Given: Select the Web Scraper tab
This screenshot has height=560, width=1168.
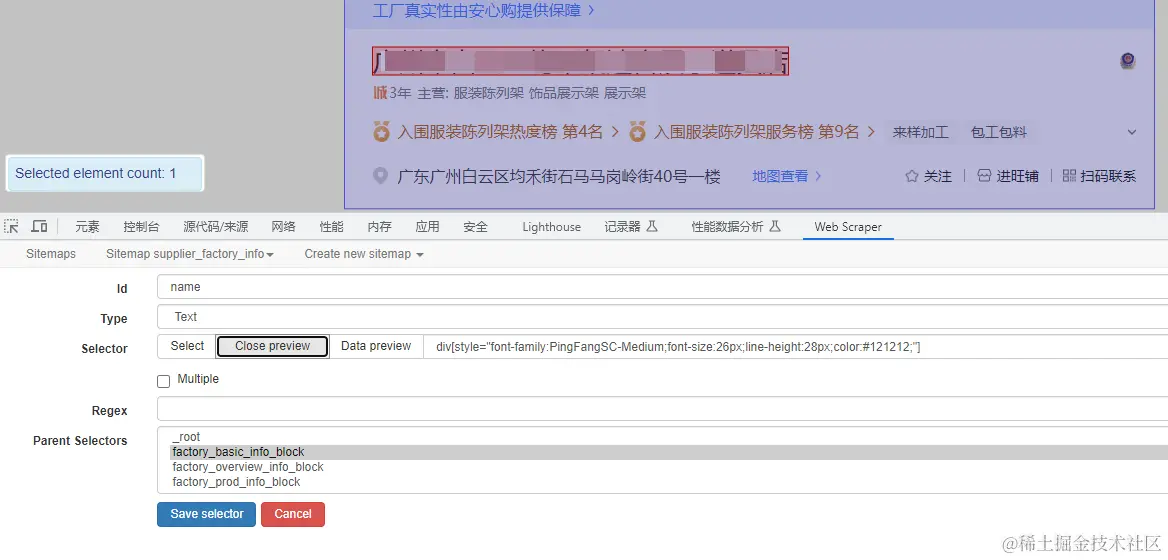Looking at the screenshot, I should click(848, 227).
